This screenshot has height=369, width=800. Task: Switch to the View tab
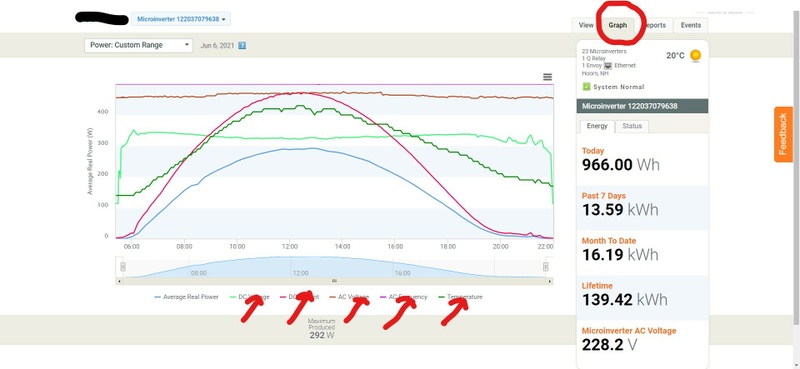[586, 25]
